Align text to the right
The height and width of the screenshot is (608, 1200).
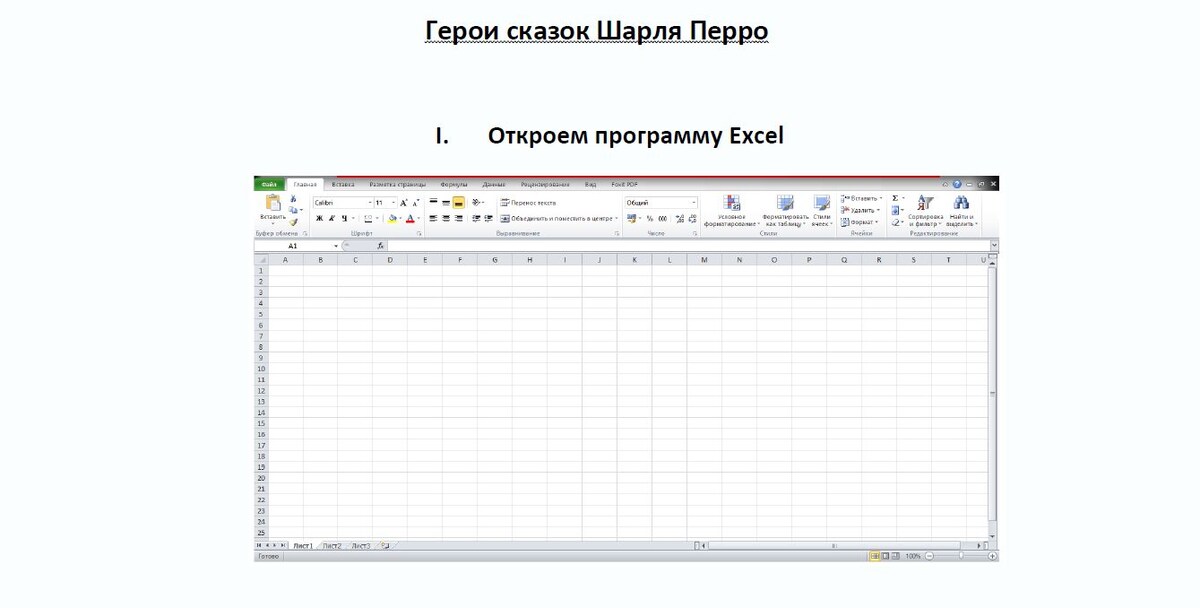(459, 218)
